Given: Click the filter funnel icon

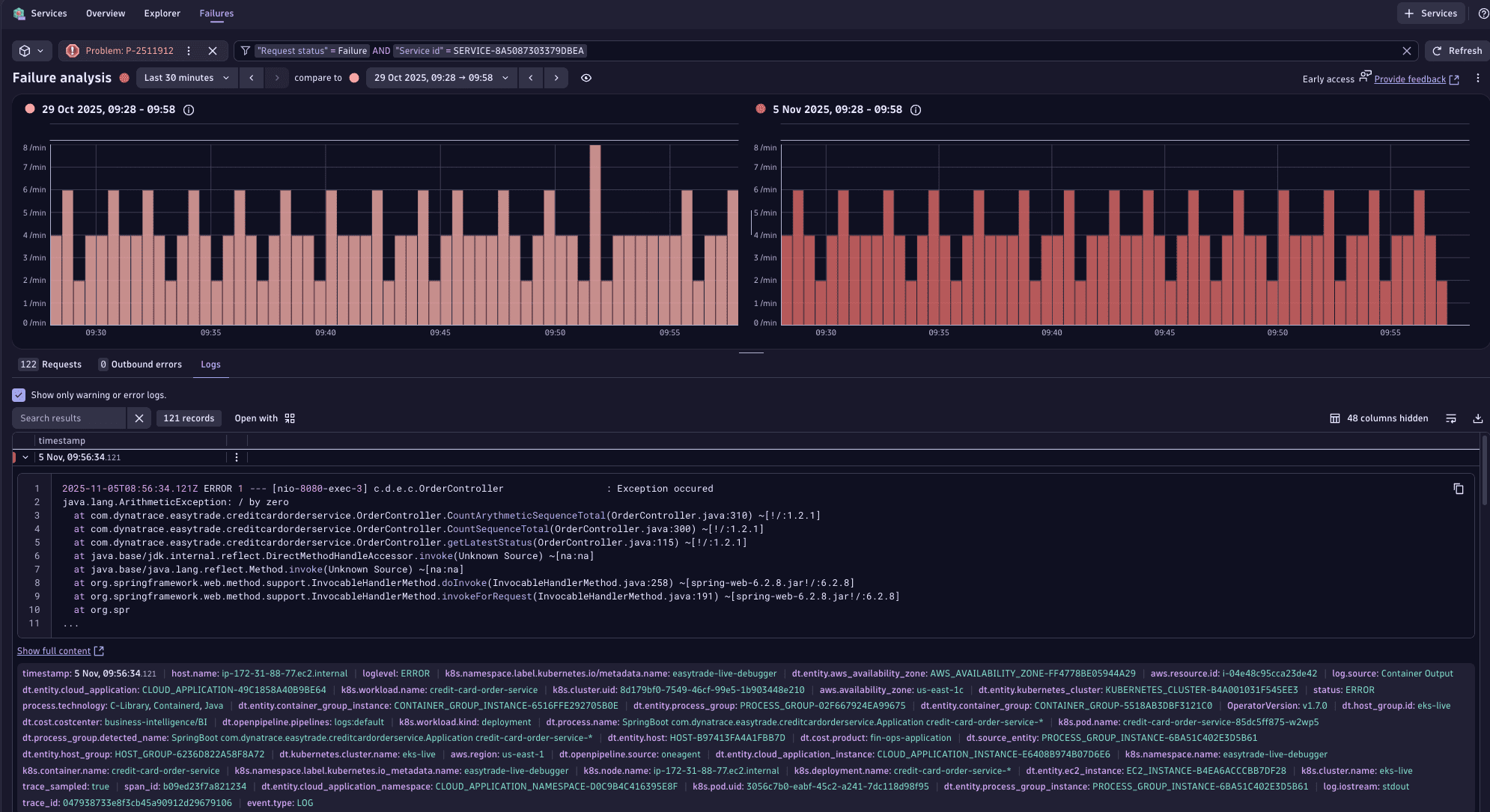Looking at the screenshot, I should [245, 51].
